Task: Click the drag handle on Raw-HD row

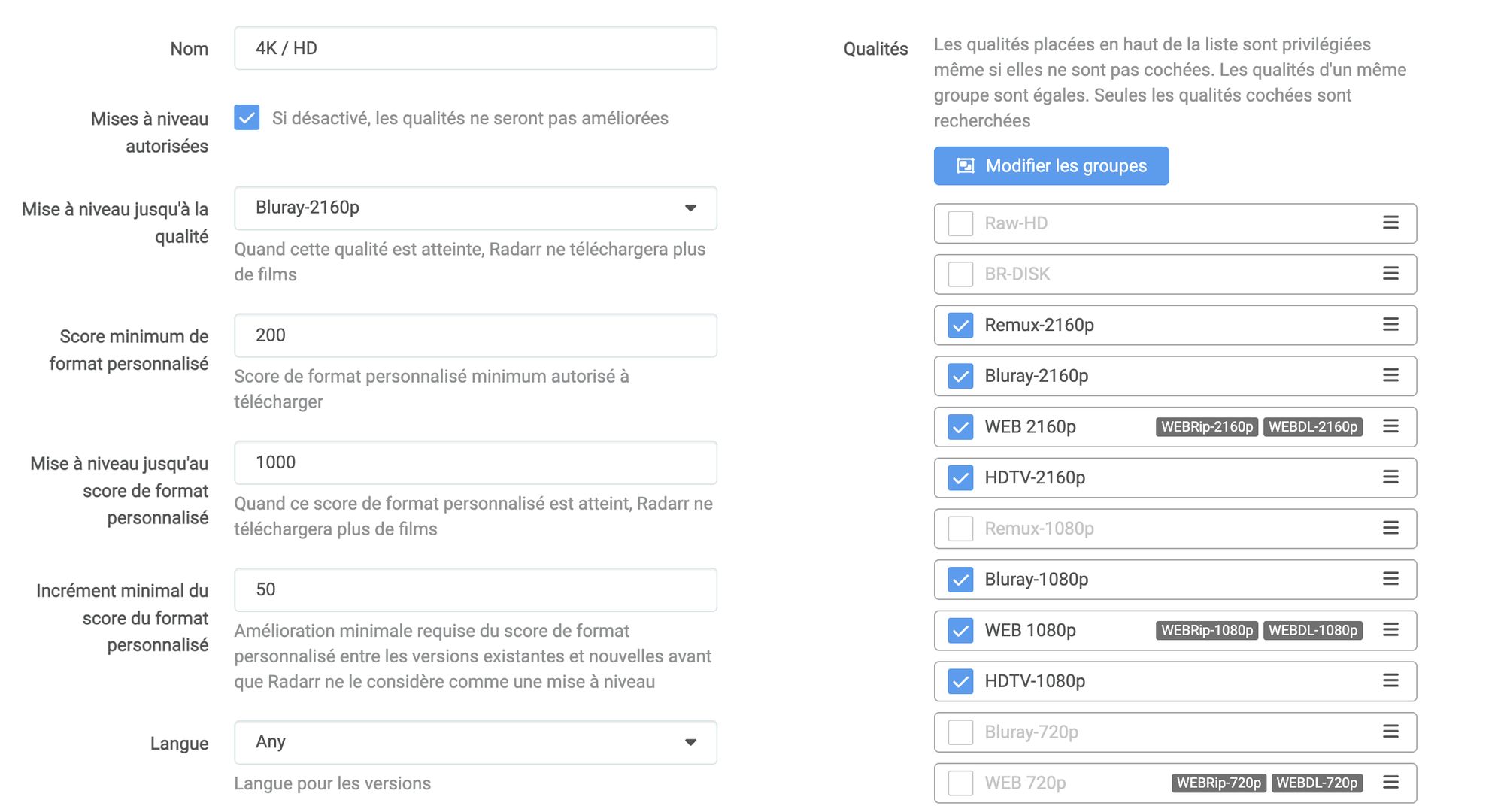Action: click(1390, 223)
